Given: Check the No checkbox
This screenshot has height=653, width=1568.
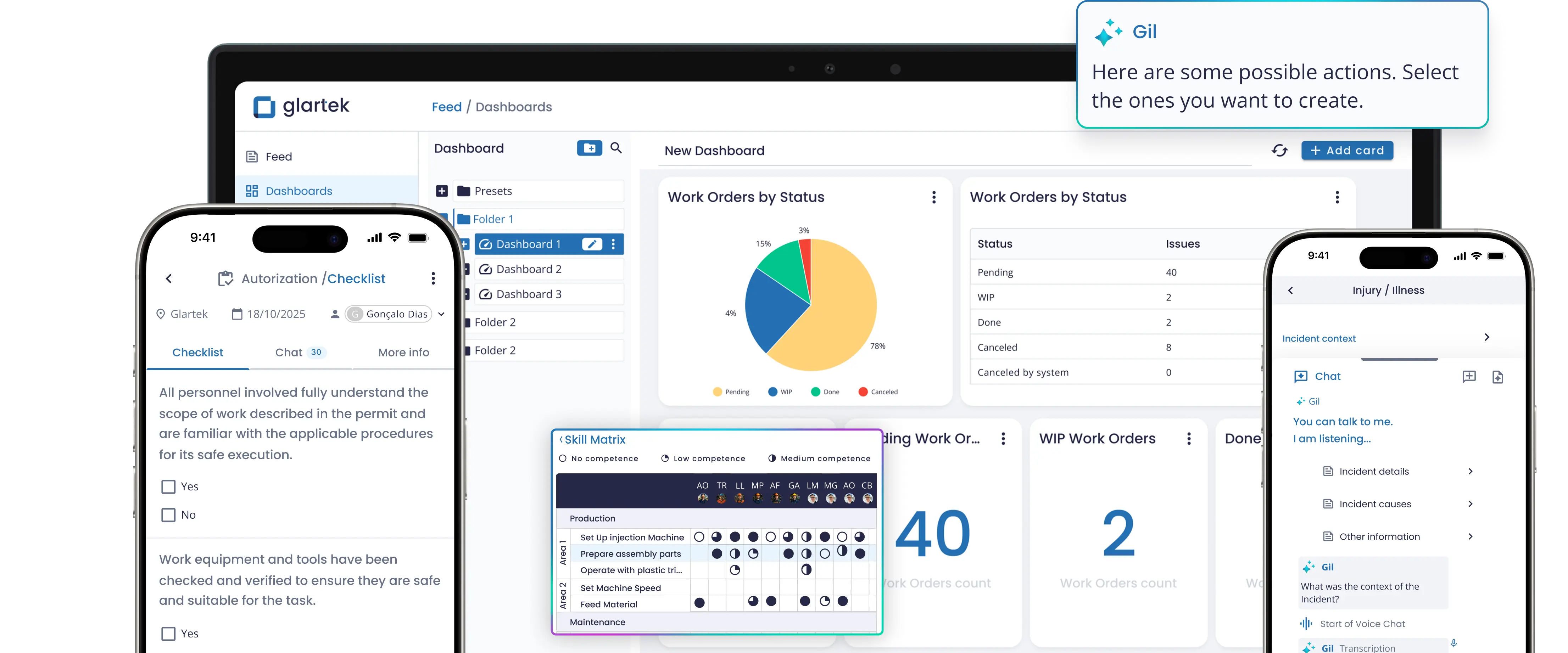Looking at the screenshot, I should (x=169, y=515).
